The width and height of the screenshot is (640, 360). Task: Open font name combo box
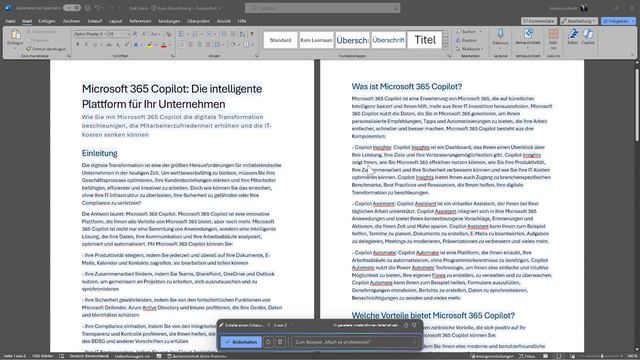(x=90, y=34)
